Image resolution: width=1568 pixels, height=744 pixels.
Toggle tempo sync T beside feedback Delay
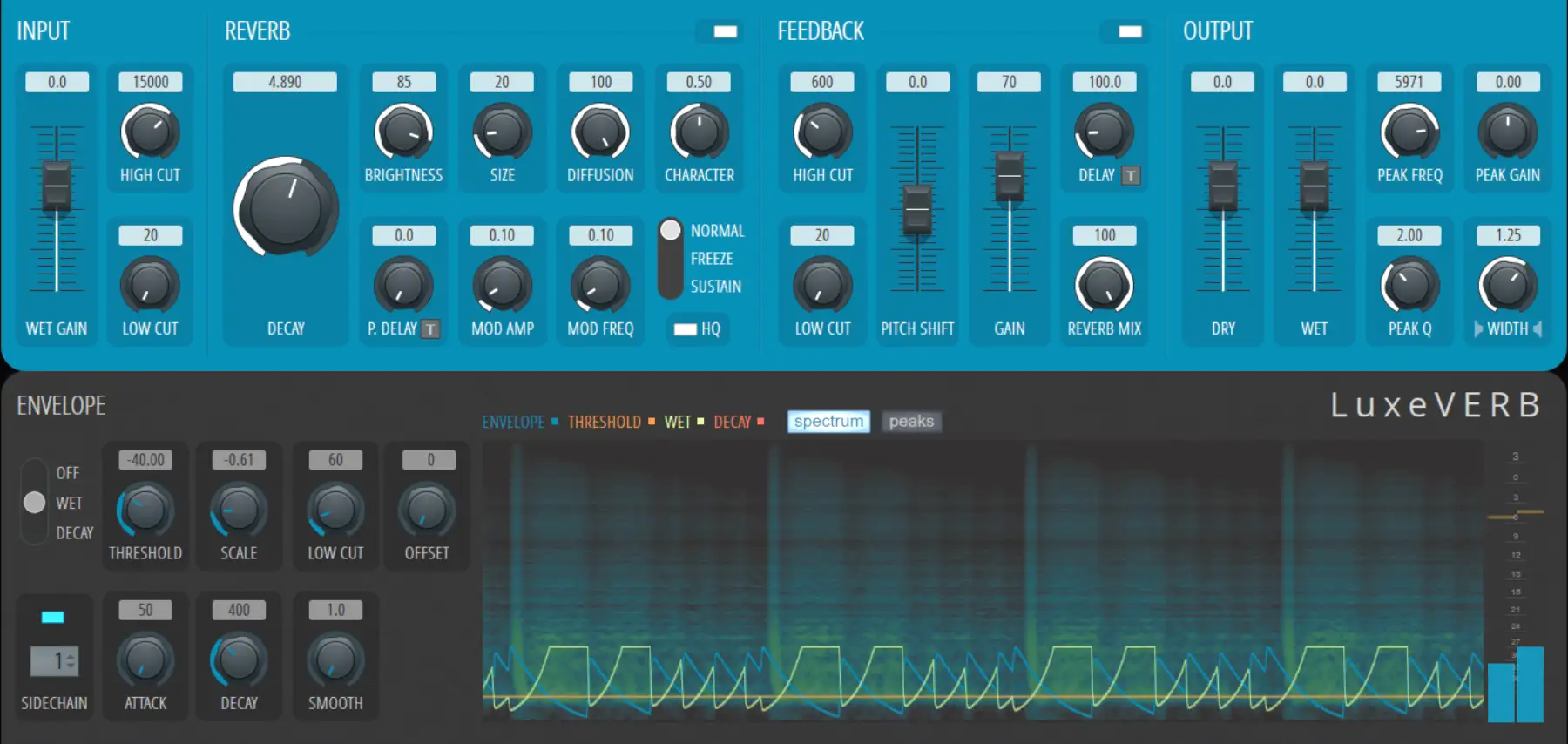(x=1131, y=176)
